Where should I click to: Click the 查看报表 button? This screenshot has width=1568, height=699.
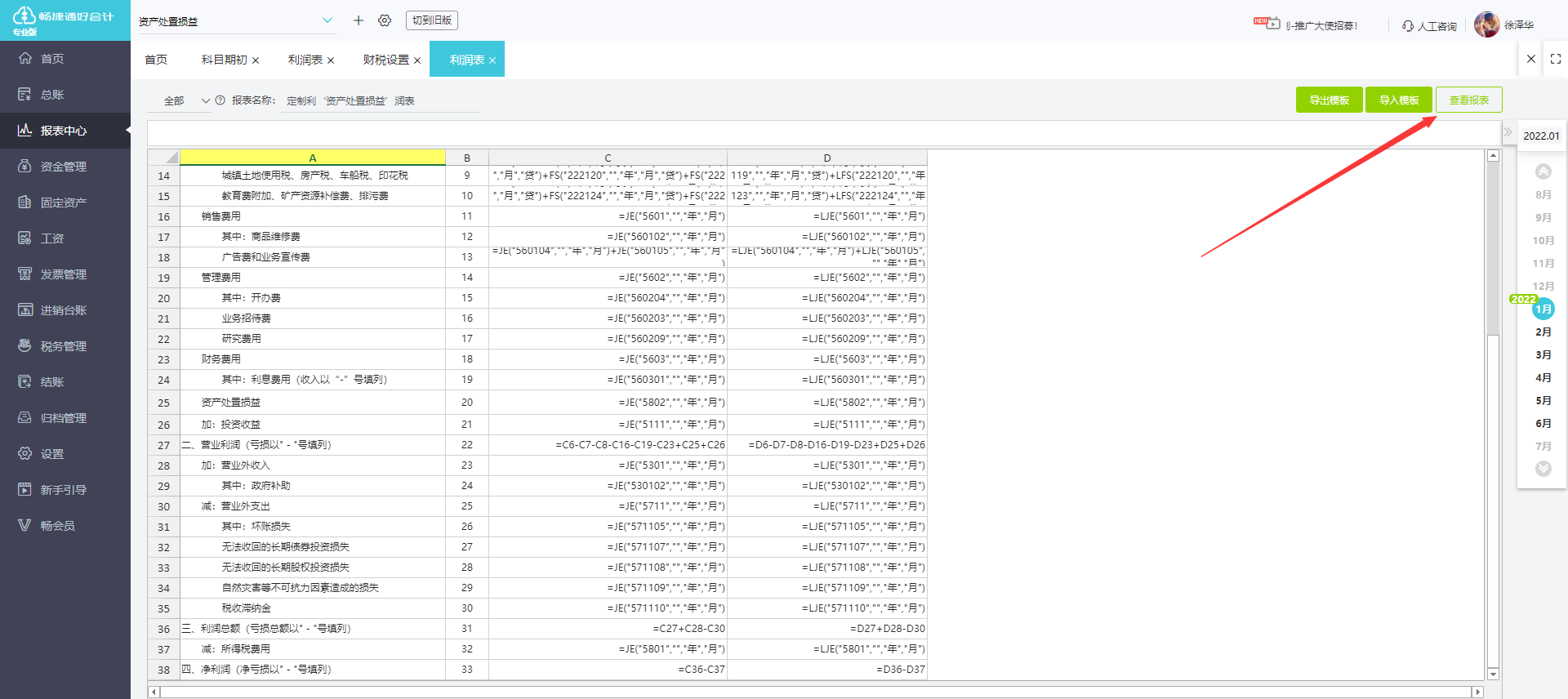pos(1468,100)
